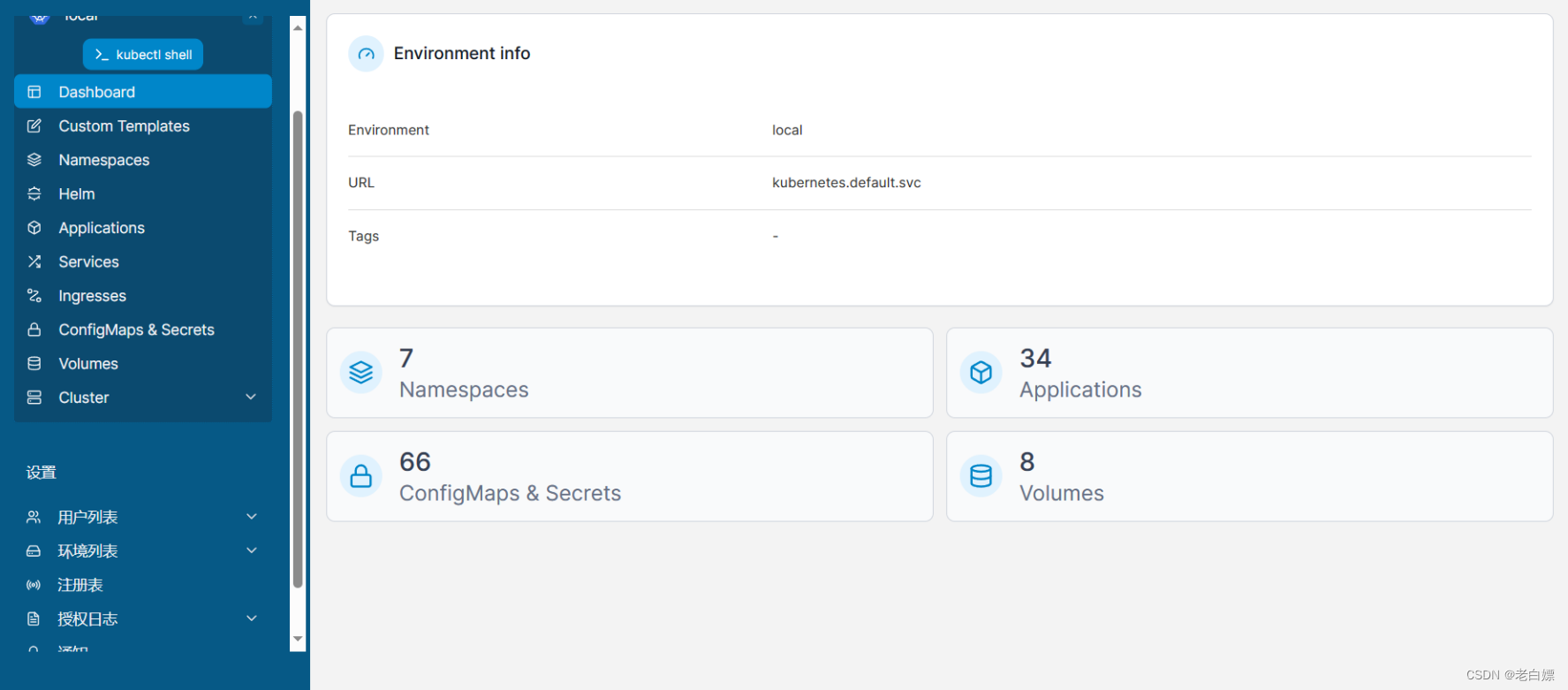
Task: Click the 'Environment info' heading
Action: [462, 54]
